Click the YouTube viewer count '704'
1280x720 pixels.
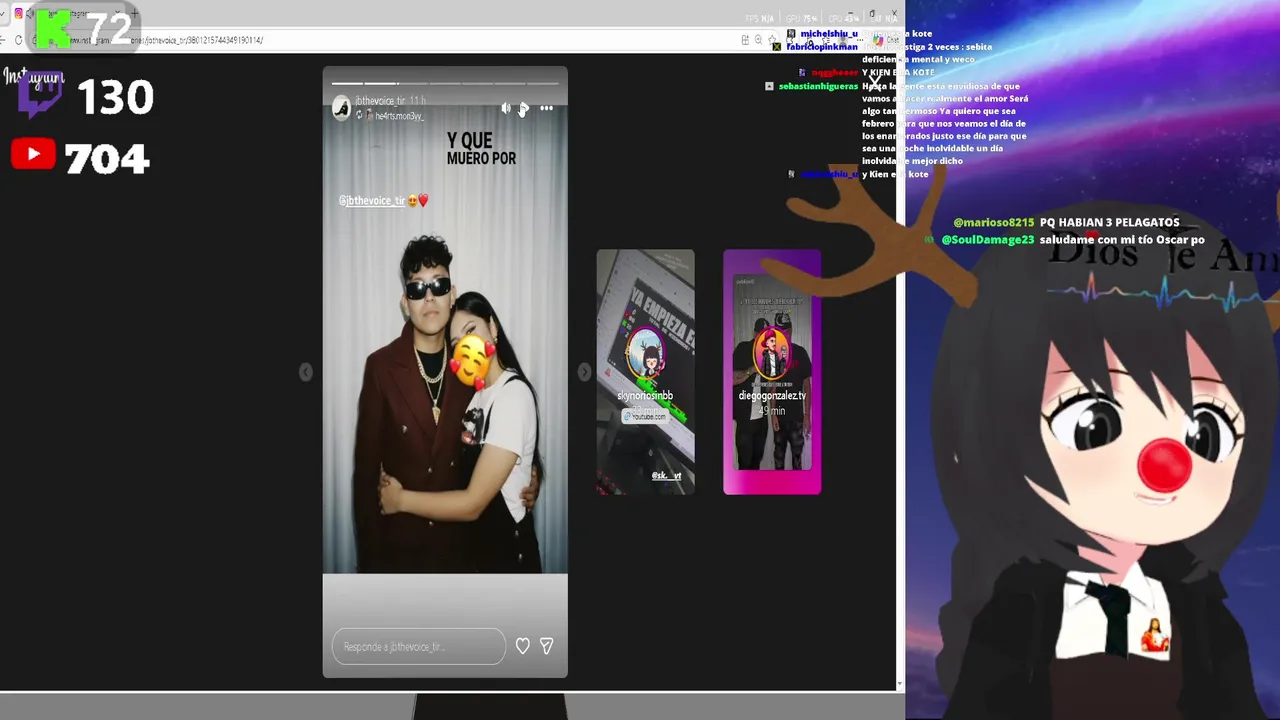tap(106, 159)
